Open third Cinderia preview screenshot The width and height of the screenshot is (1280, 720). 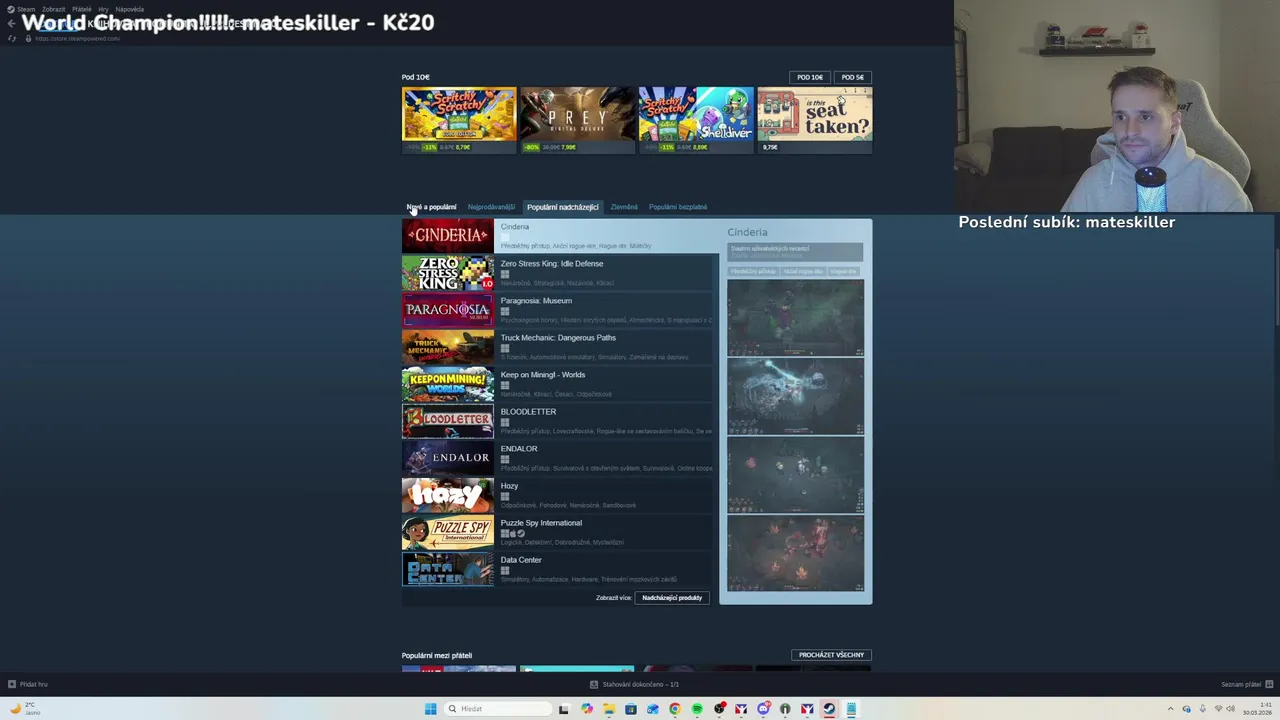pyautogui.click(x=795, y=475)
